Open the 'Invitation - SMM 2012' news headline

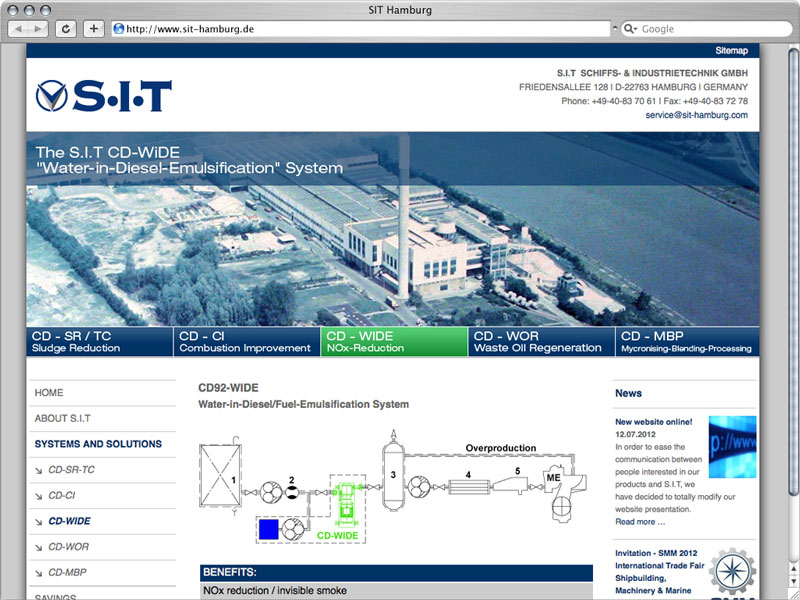point(656,553)
